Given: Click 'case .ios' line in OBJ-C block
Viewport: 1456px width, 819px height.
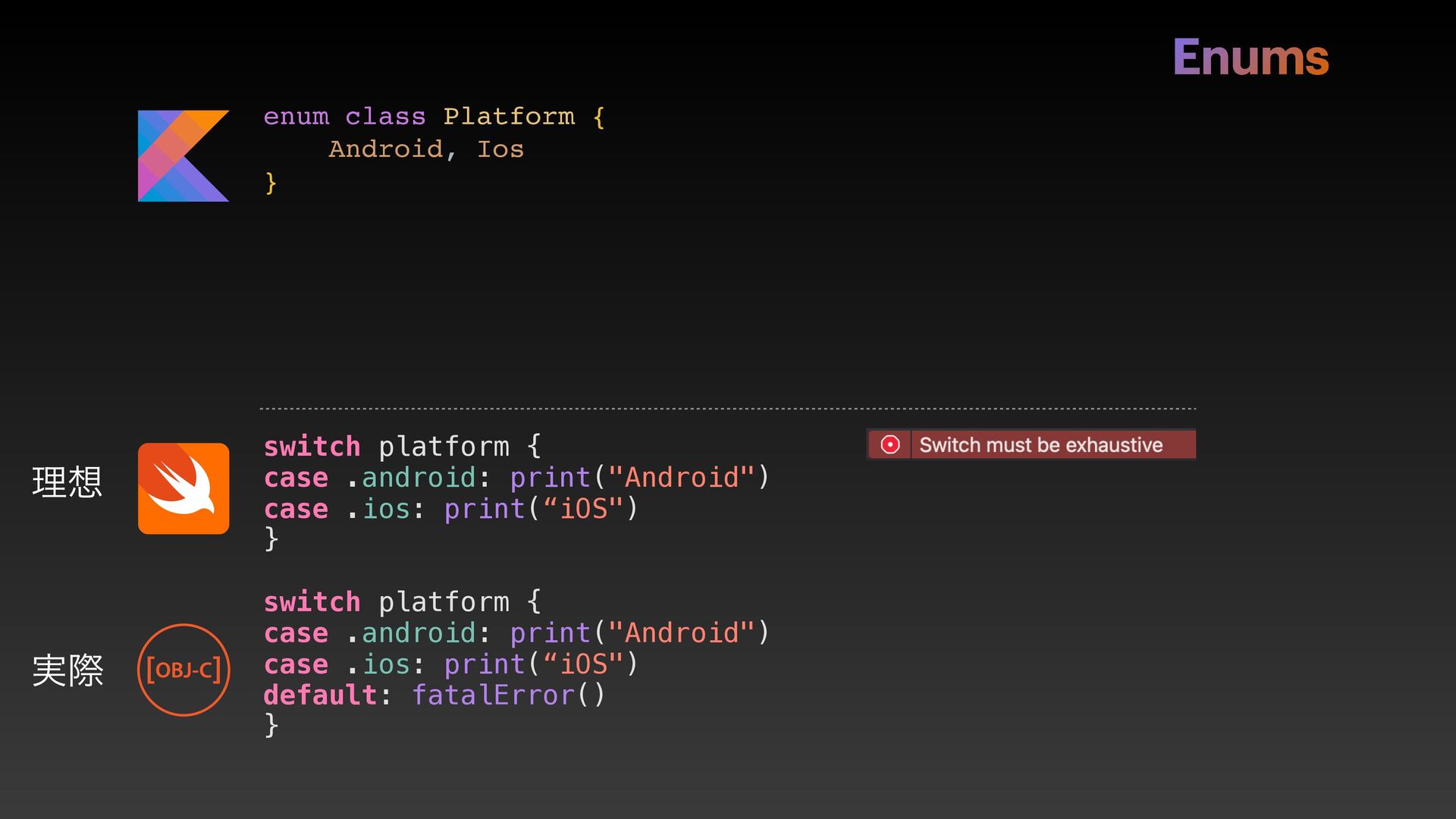Looking at the screenshot, I should point(451,664).
